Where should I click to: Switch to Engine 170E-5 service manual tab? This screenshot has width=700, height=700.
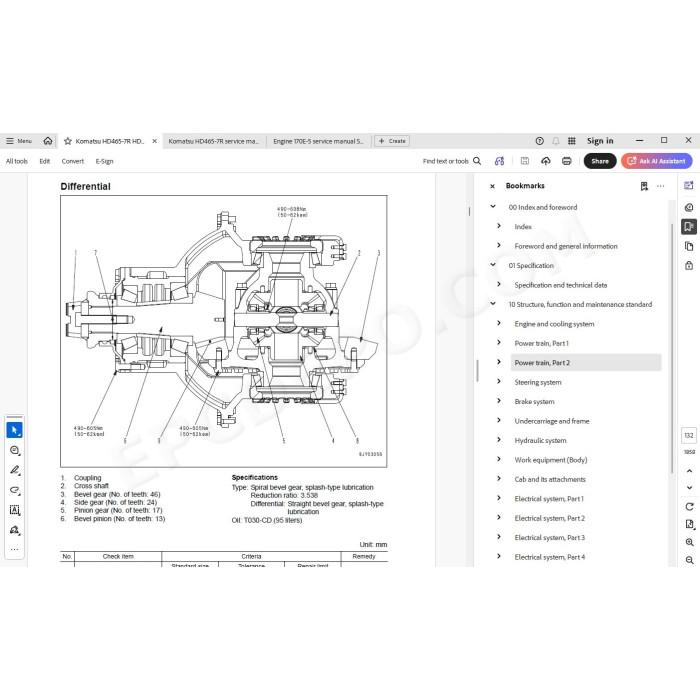tap(318, 141)
